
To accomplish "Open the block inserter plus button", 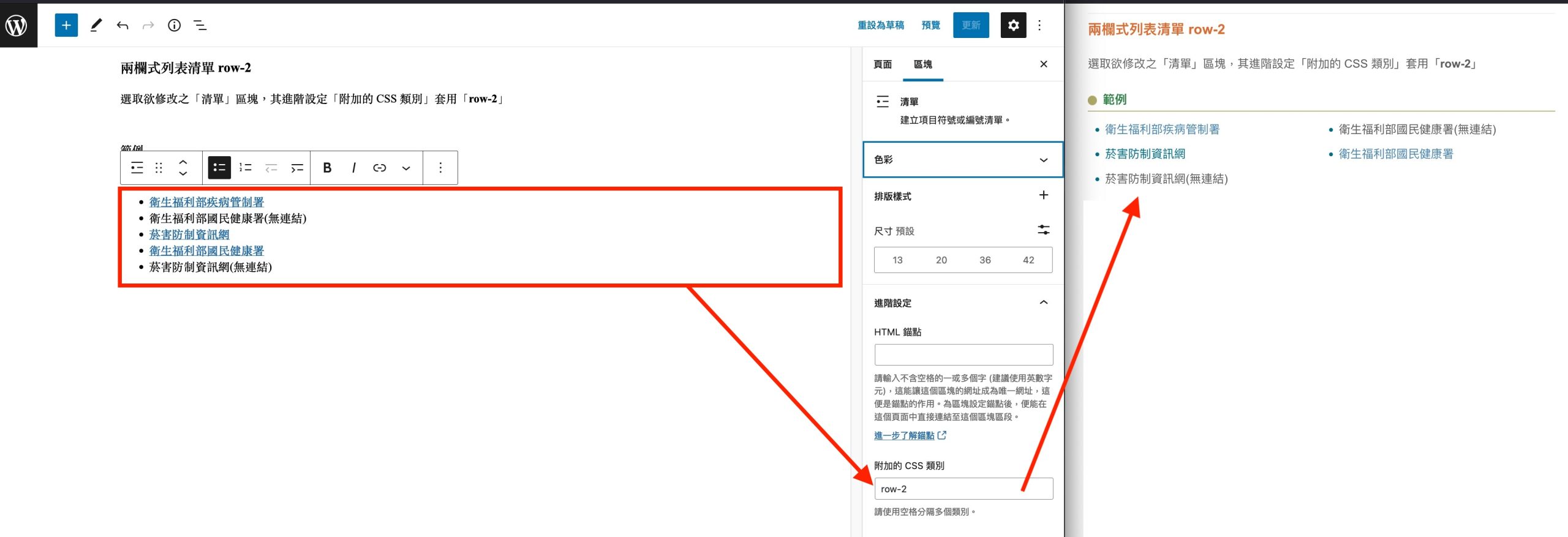I will pos(66,25).
